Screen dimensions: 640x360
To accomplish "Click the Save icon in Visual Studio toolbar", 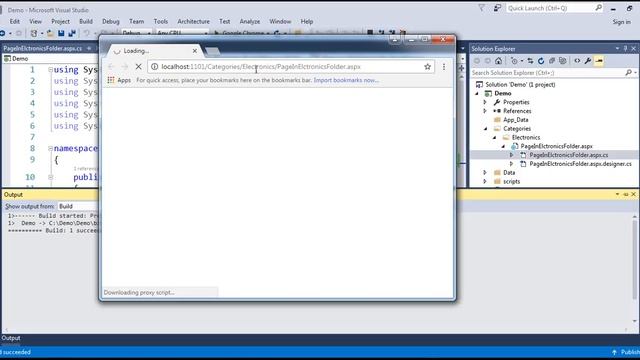I will (x=61, y=33).
